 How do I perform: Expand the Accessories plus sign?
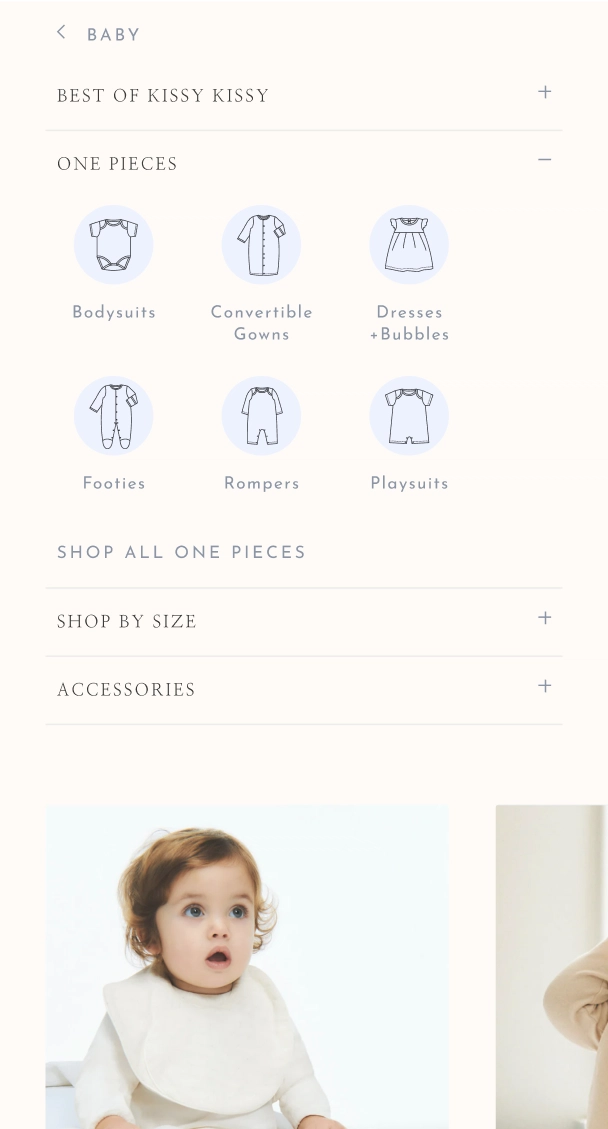545,686
